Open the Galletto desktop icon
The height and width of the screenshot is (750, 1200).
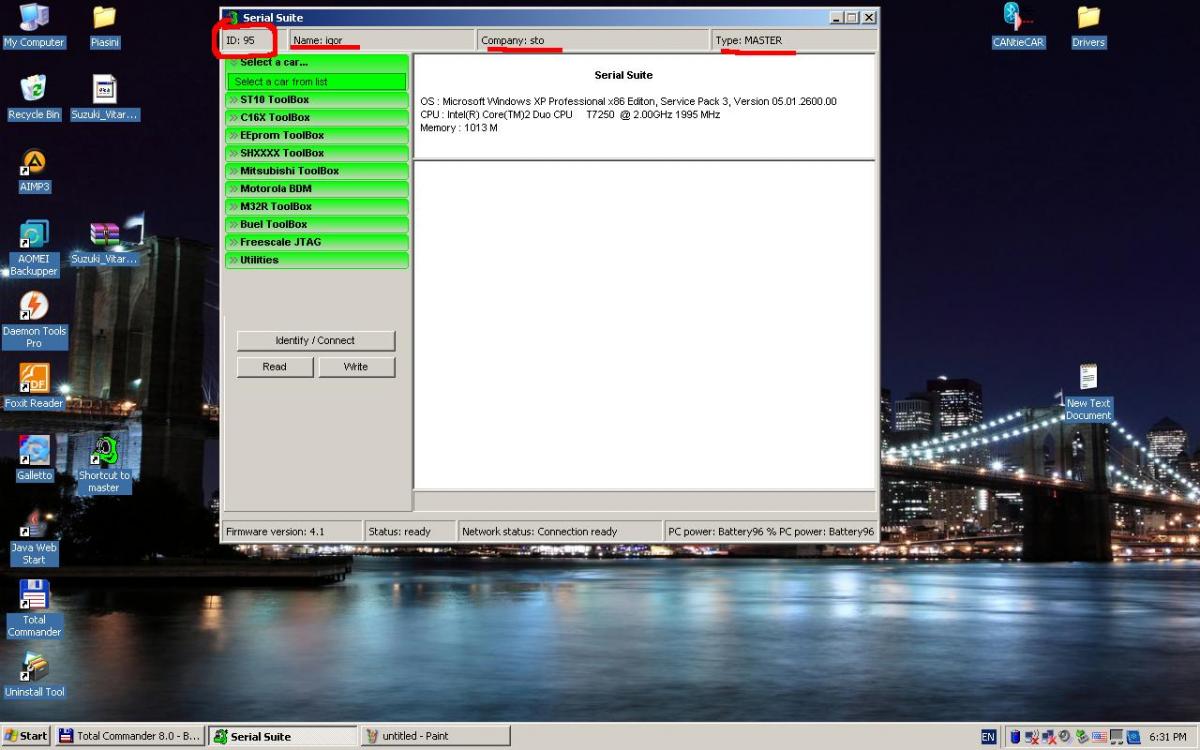34,451
